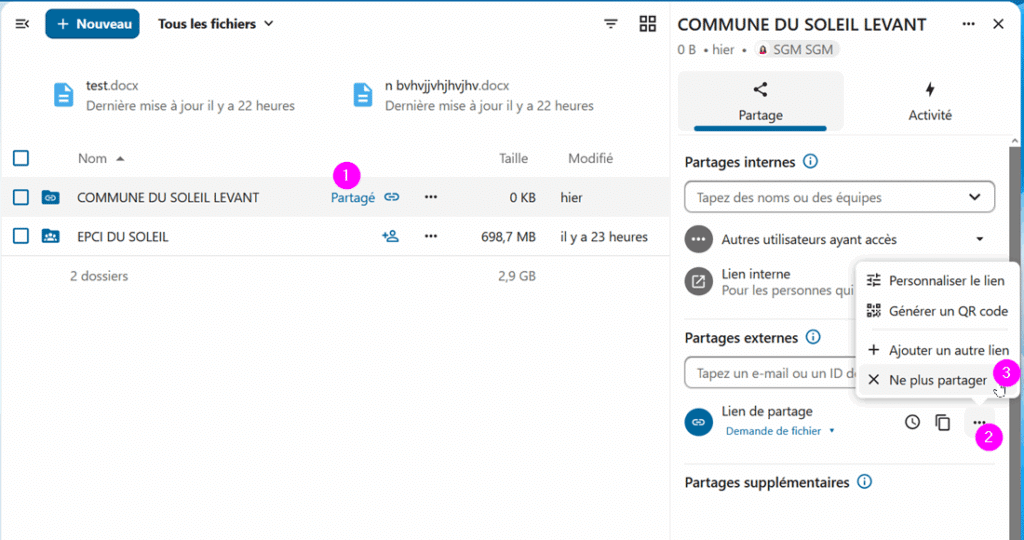Show info about Partages internes

tap(810, 161)
